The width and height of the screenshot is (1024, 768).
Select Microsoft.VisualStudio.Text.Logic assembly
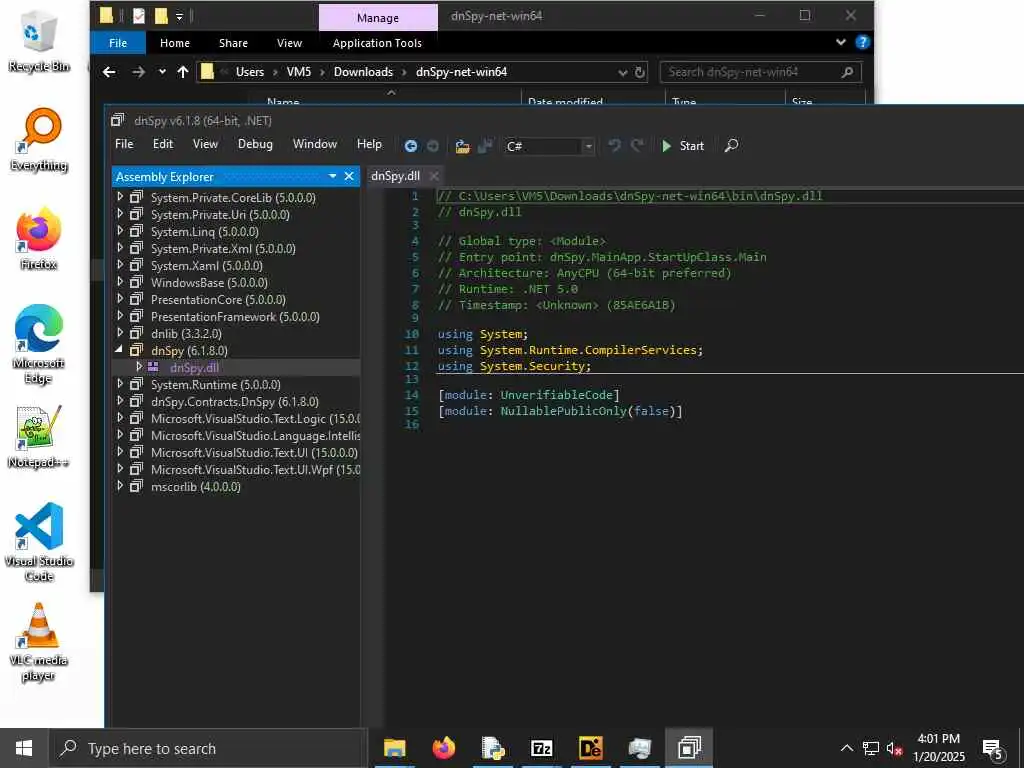pyautogui.click(x=255, y=419)
